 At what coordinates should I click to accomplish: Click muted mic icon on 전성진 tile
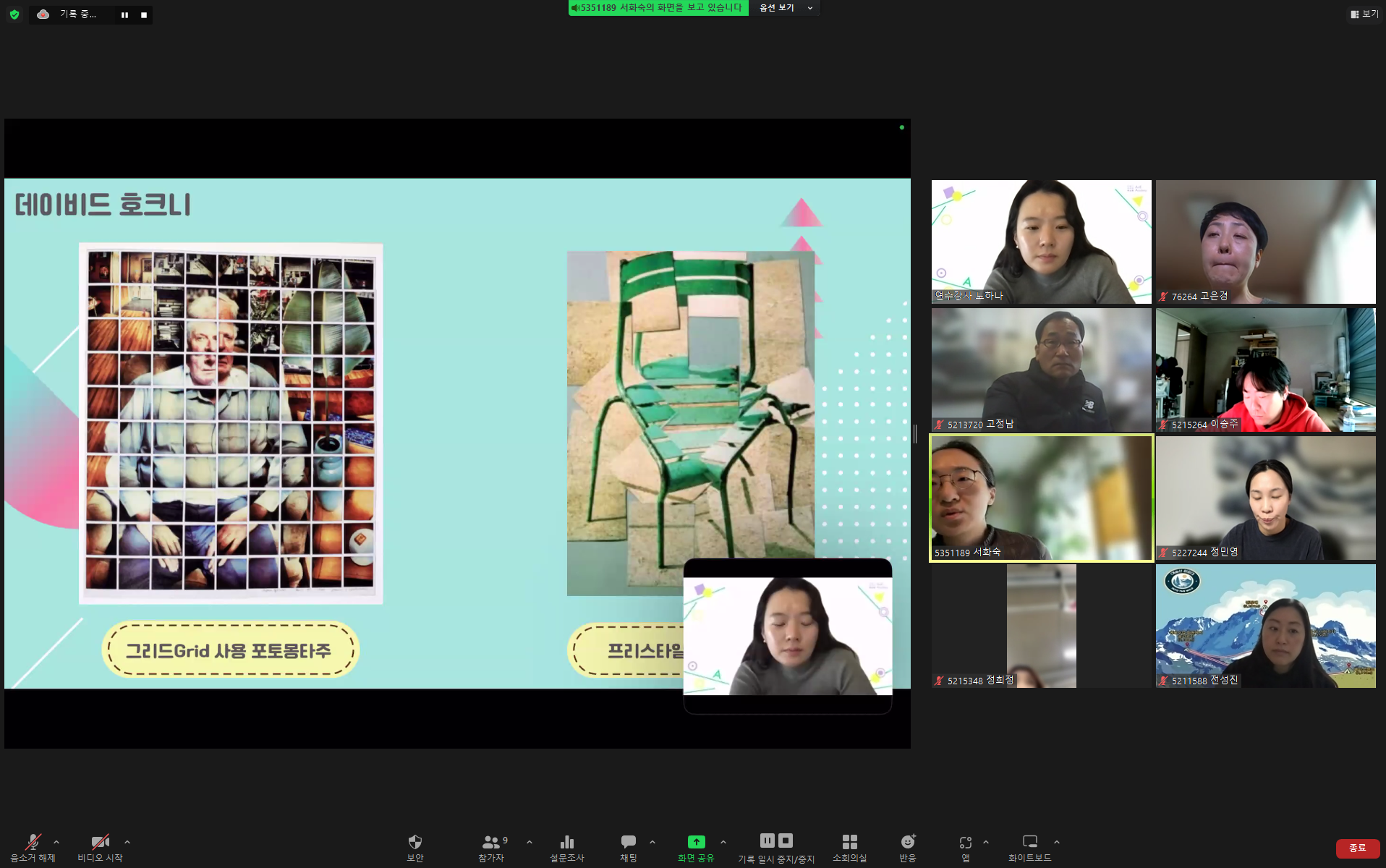point(1163,681)
